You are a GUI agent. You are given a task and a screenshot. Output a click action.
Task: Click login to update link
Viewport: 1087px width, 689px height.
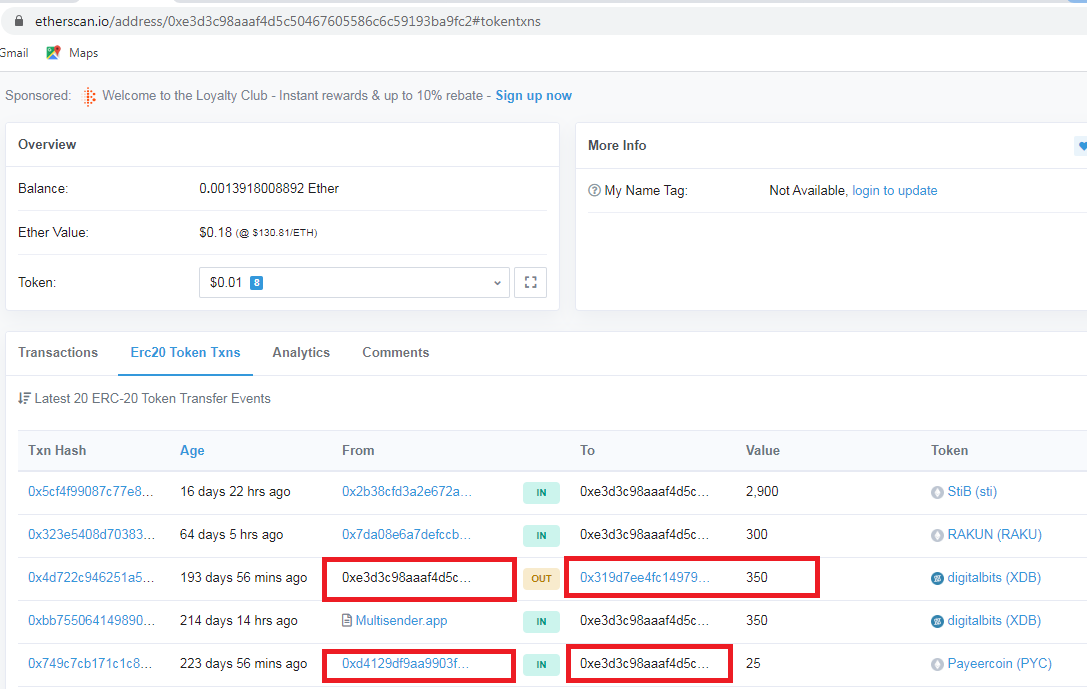click(894, 191)
